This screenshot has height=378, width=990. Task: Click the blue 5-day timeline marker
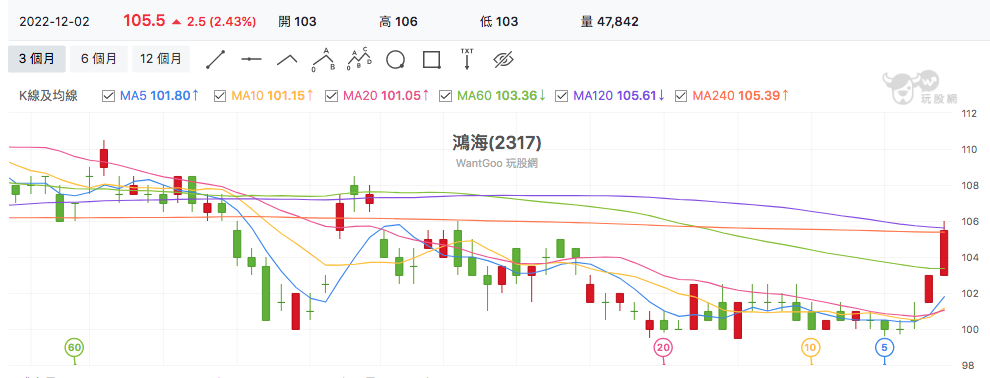click(884, 347)
